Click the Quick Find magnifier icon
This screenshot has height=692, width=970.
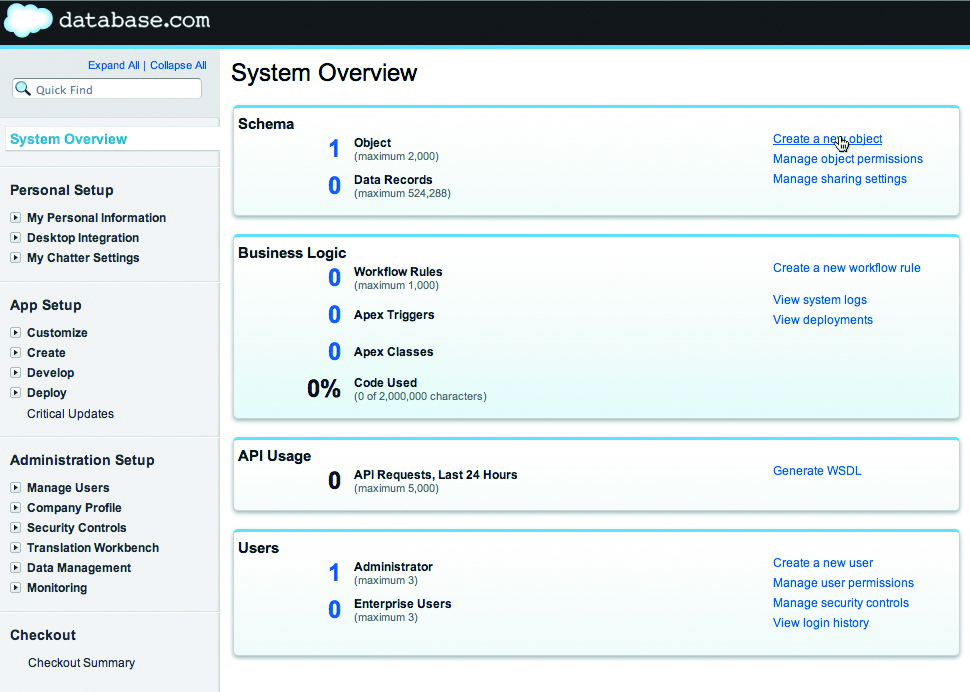tap(23, 88)
